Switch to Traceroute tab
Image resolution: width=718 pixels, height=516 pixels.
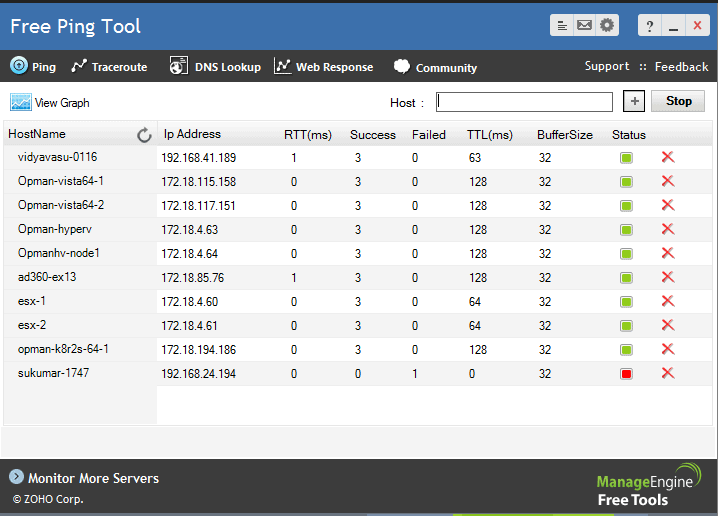coord(109,67)
